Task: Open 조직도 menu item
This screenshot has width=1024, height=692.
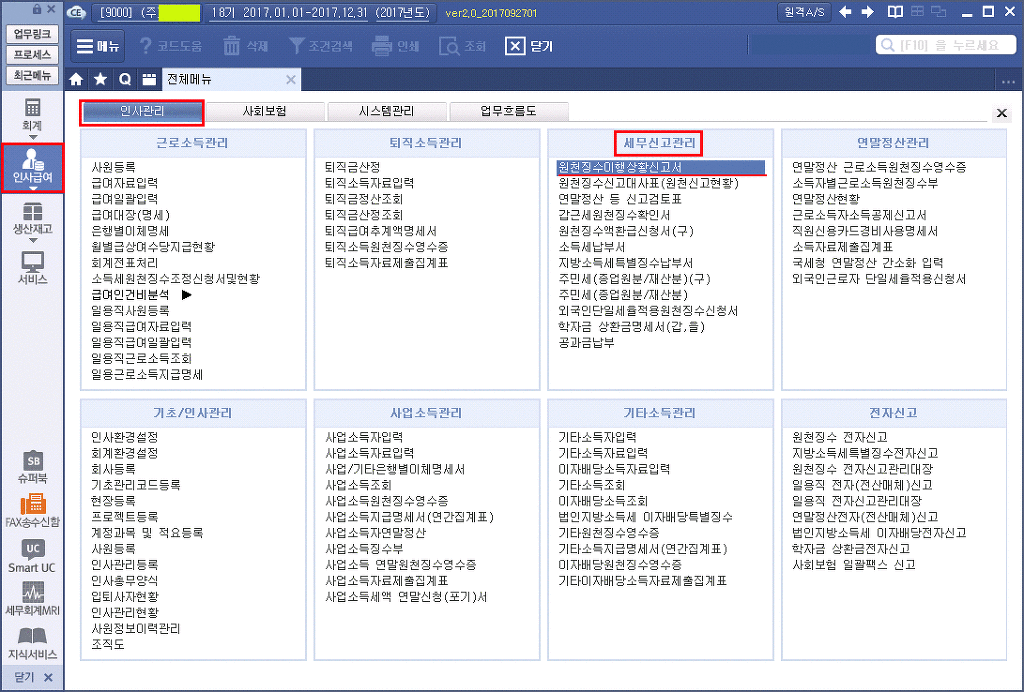Action: pyautogui.click(x=108, y=645)
